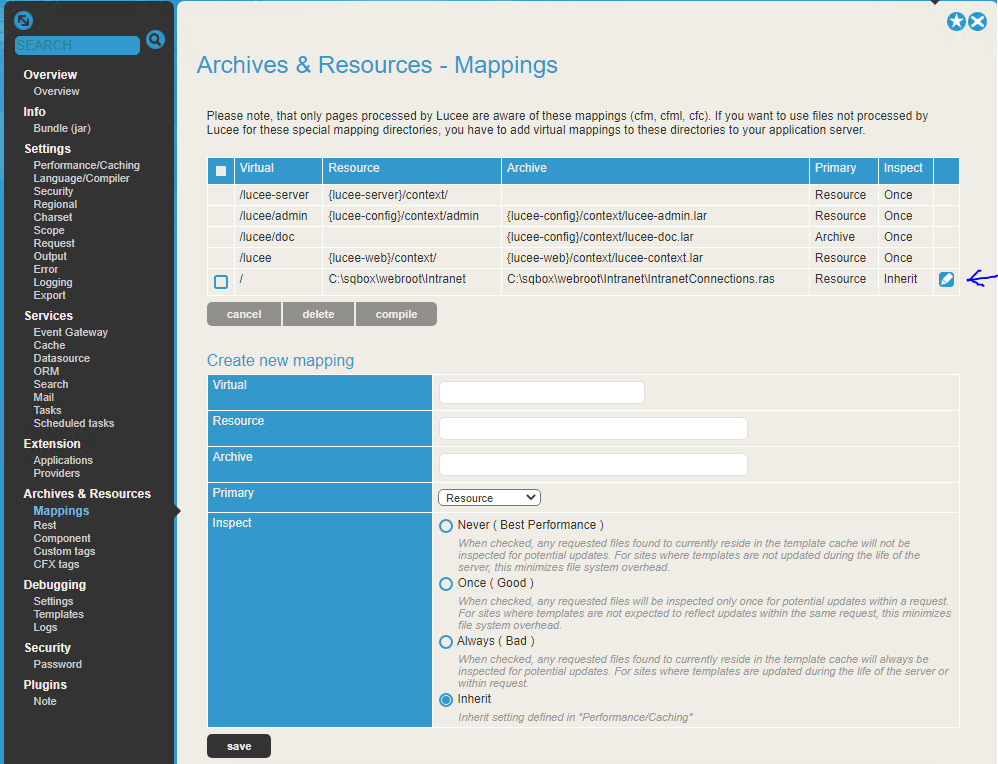Open ORM service page
This screenshot has height=764, width=998.
[x=46, y=371]
